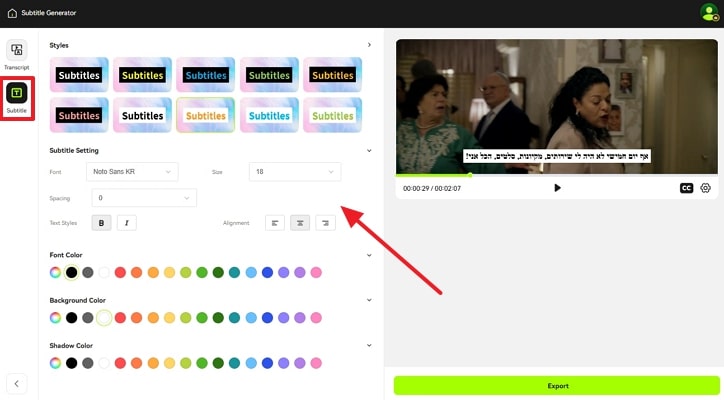
Task: Collapse the Shadow Color section
Action: click(369, 345)
